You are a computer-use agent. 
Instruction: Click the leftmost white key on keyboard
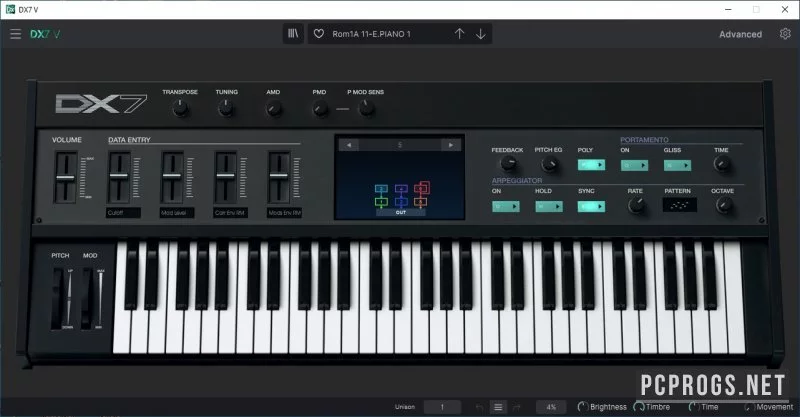coord(121,332)
